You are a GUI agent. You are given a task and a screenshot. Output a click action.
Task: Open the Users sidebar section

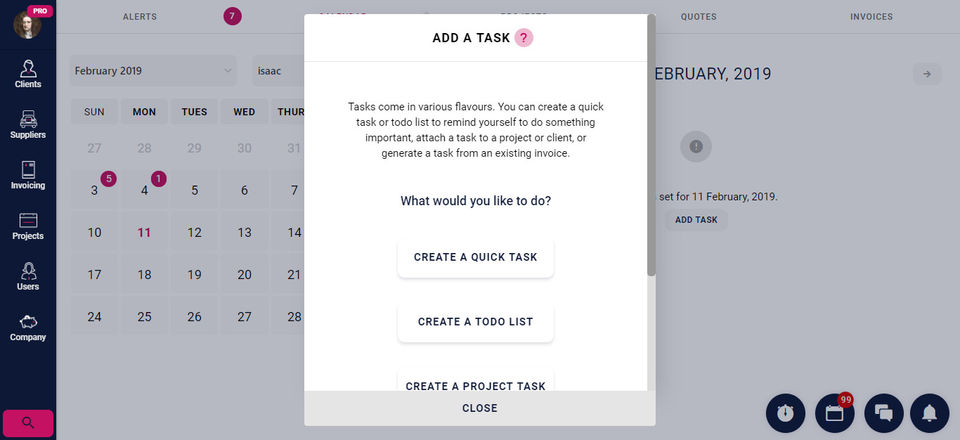pyautogui.click(x=28, y=277)
